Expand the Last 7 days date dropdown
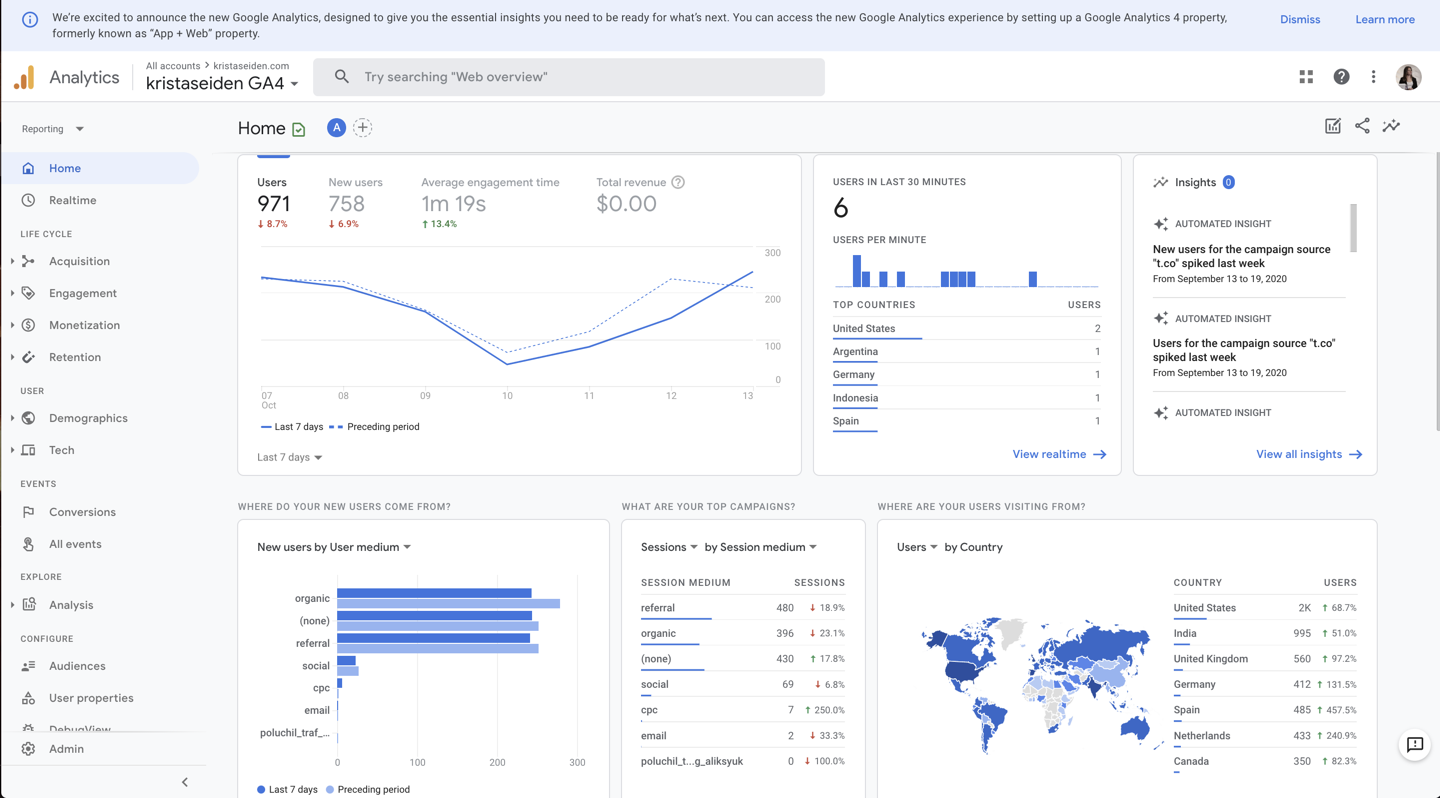This screenshot has width=1440, height=798. coord(289,457)
